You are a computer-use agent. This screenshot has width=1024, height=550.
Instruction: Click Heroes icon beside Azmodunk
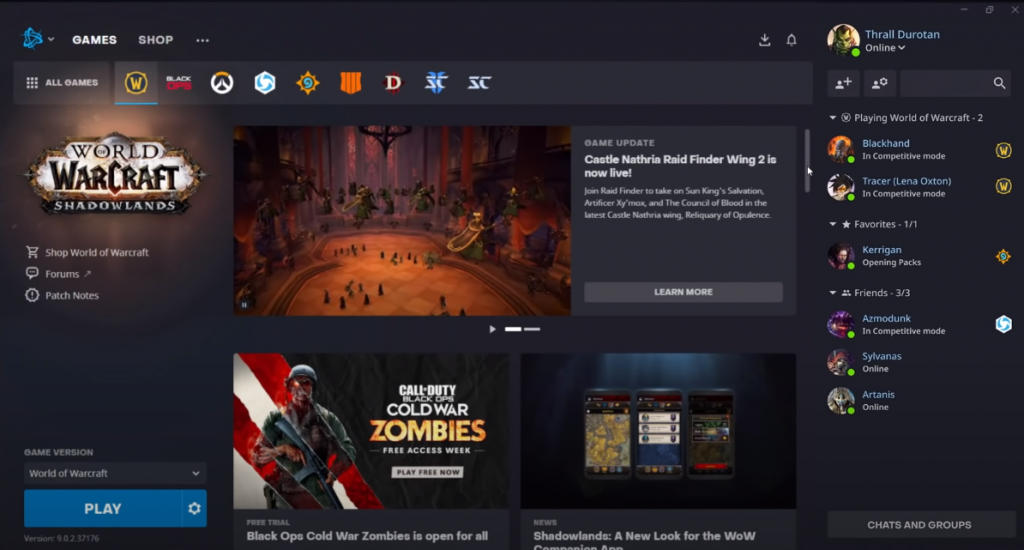(1003, 324)
